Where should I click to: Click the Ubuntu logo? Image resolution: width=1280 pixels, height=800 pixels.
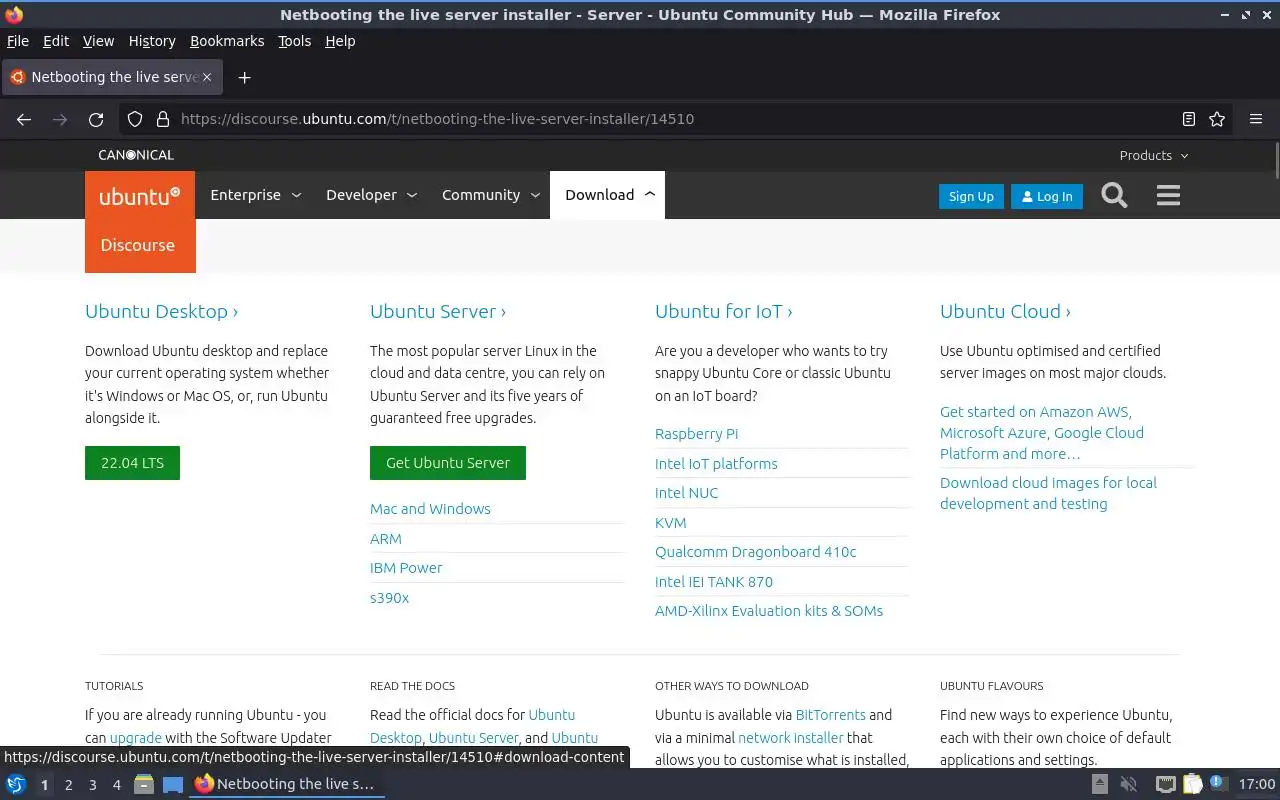point(140,196)
